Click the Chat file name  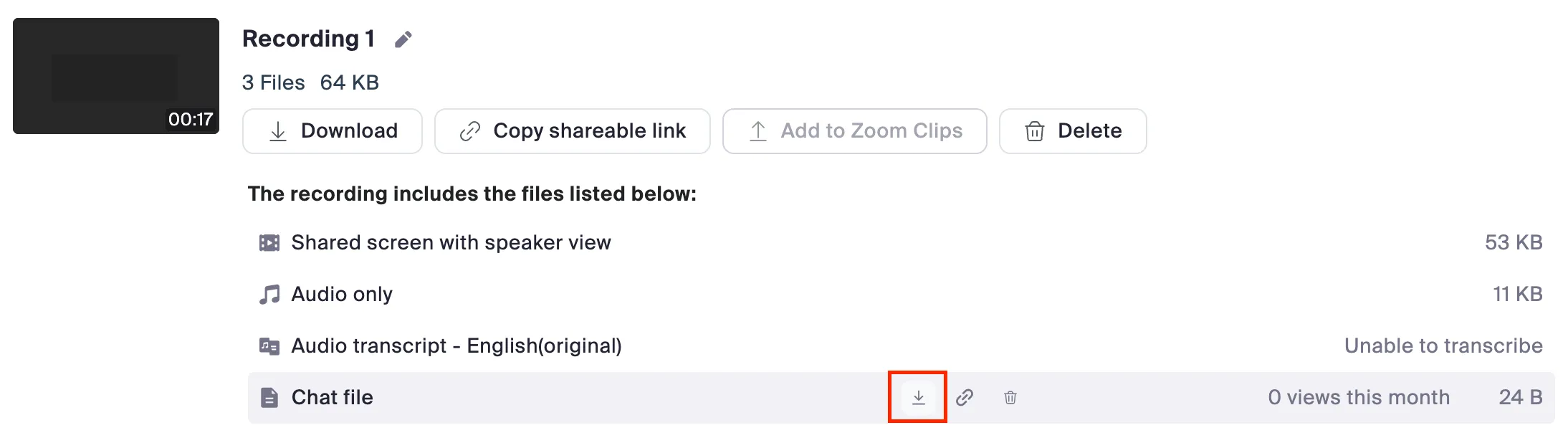(x=332, y=398)
